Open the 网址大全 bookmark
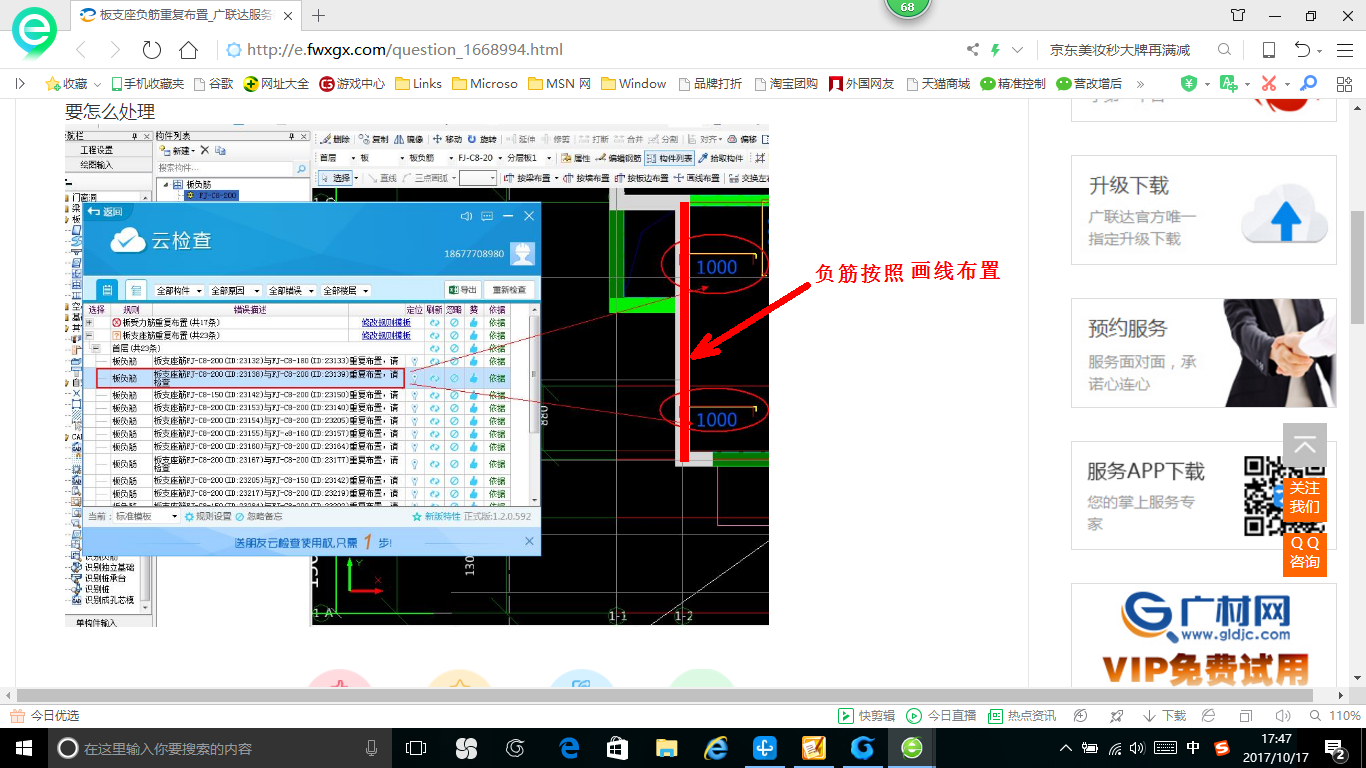The width and height of the screenshot is (1366, 768). (277, 84)
